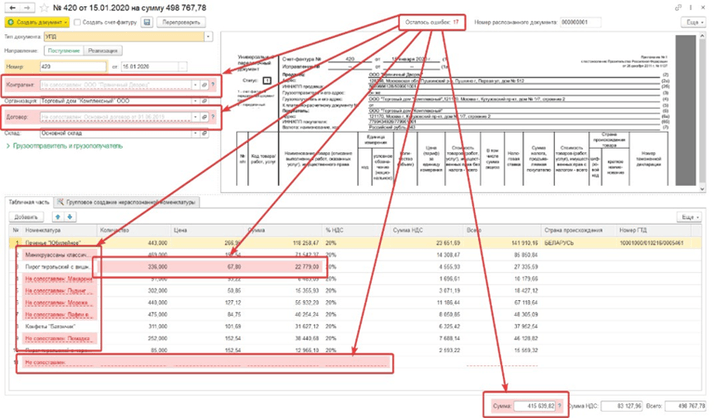Click the Добавить button
714x418 pixels.
[x=26, y=217]
